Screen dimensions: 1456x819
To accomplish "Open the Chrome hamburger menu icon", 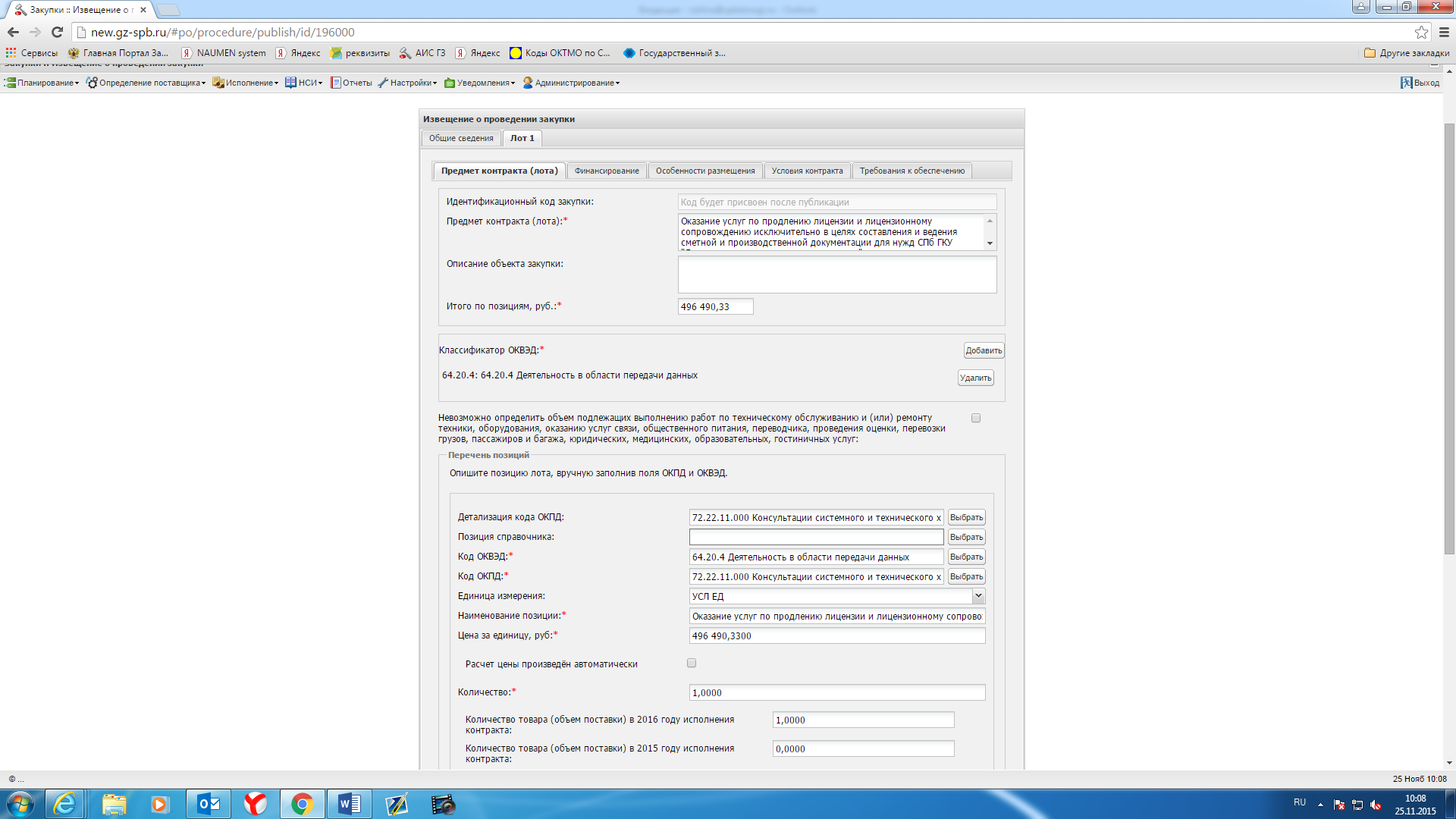I will pos(1444,32).
